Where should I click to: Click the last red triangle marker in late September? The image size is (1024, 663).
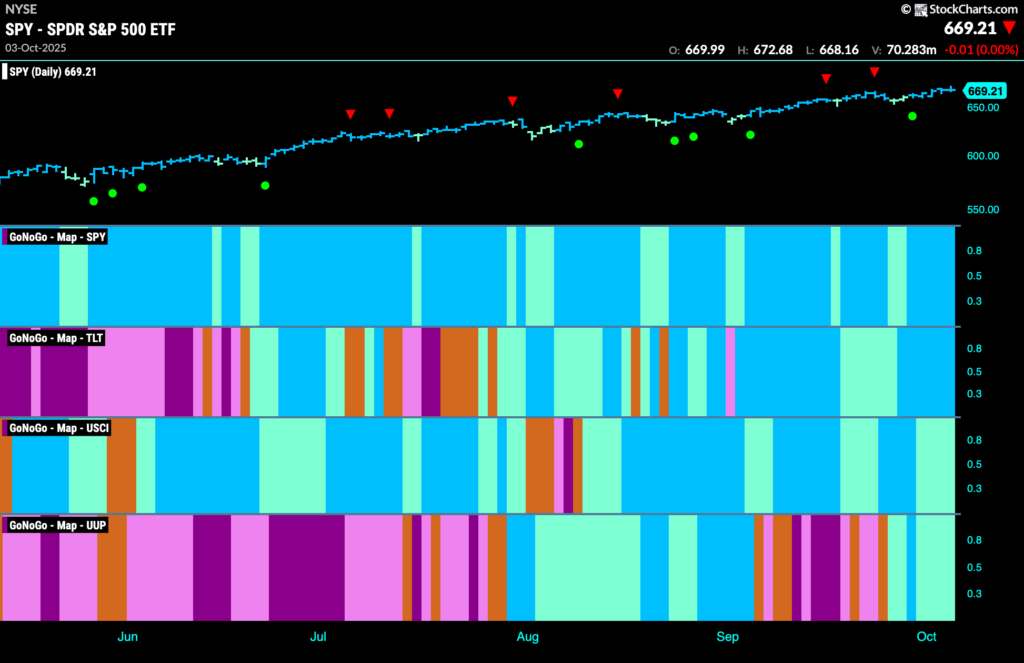point(874,72)
